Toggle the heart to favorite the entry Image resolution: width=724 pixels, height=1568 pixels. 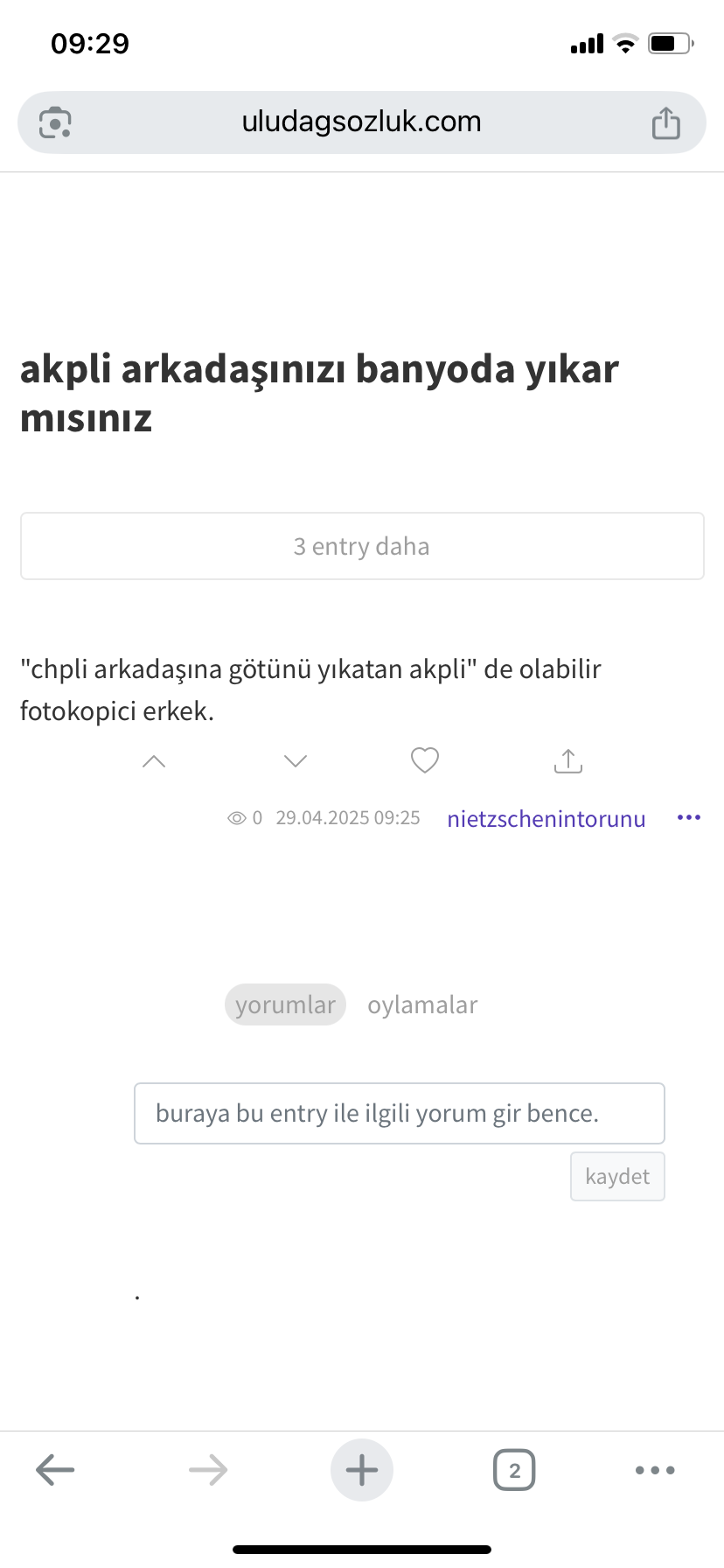[x=424, y=759]
